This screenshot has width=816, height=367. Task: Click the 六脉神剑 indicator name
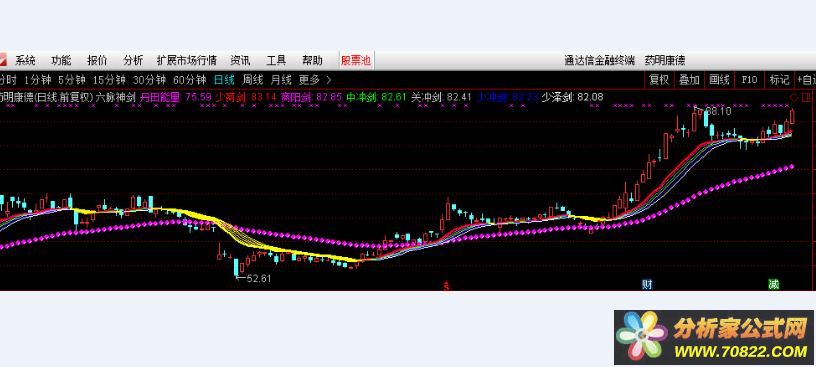[116, 97]
